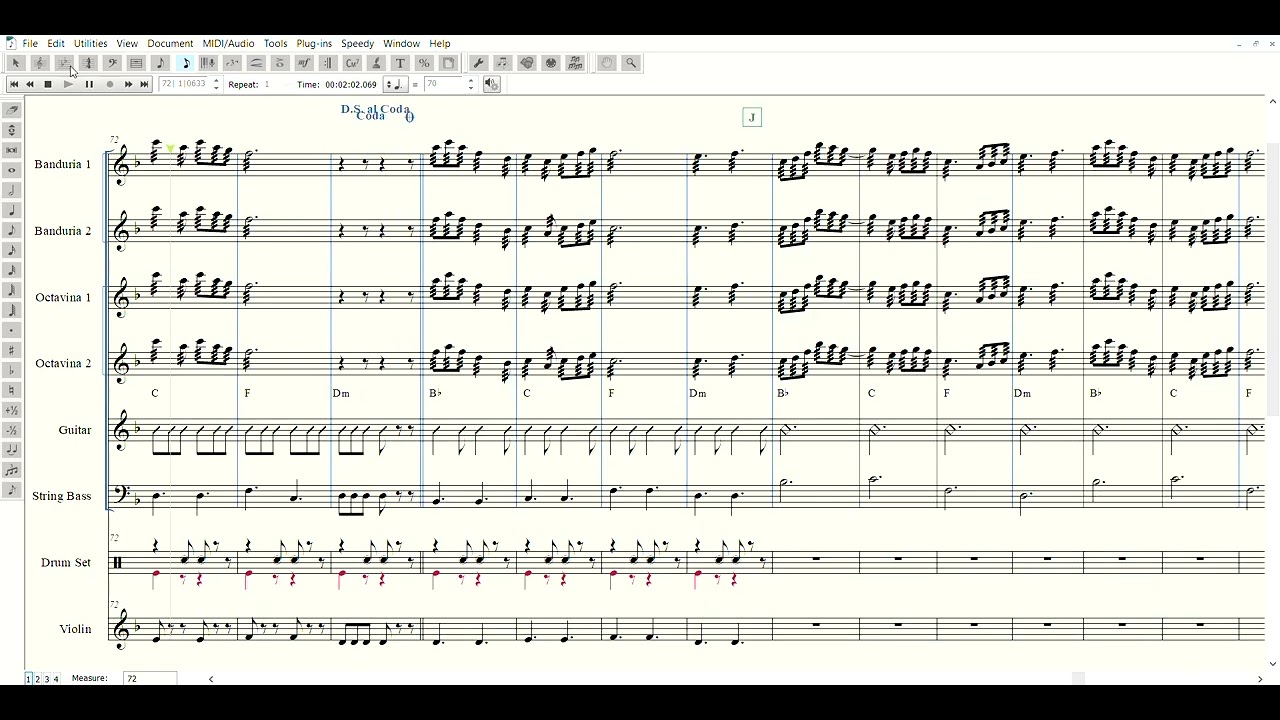Switch to layer 2
Image resolution: width=1280 pixels, height=720 pixels.
tap(37, 679)
